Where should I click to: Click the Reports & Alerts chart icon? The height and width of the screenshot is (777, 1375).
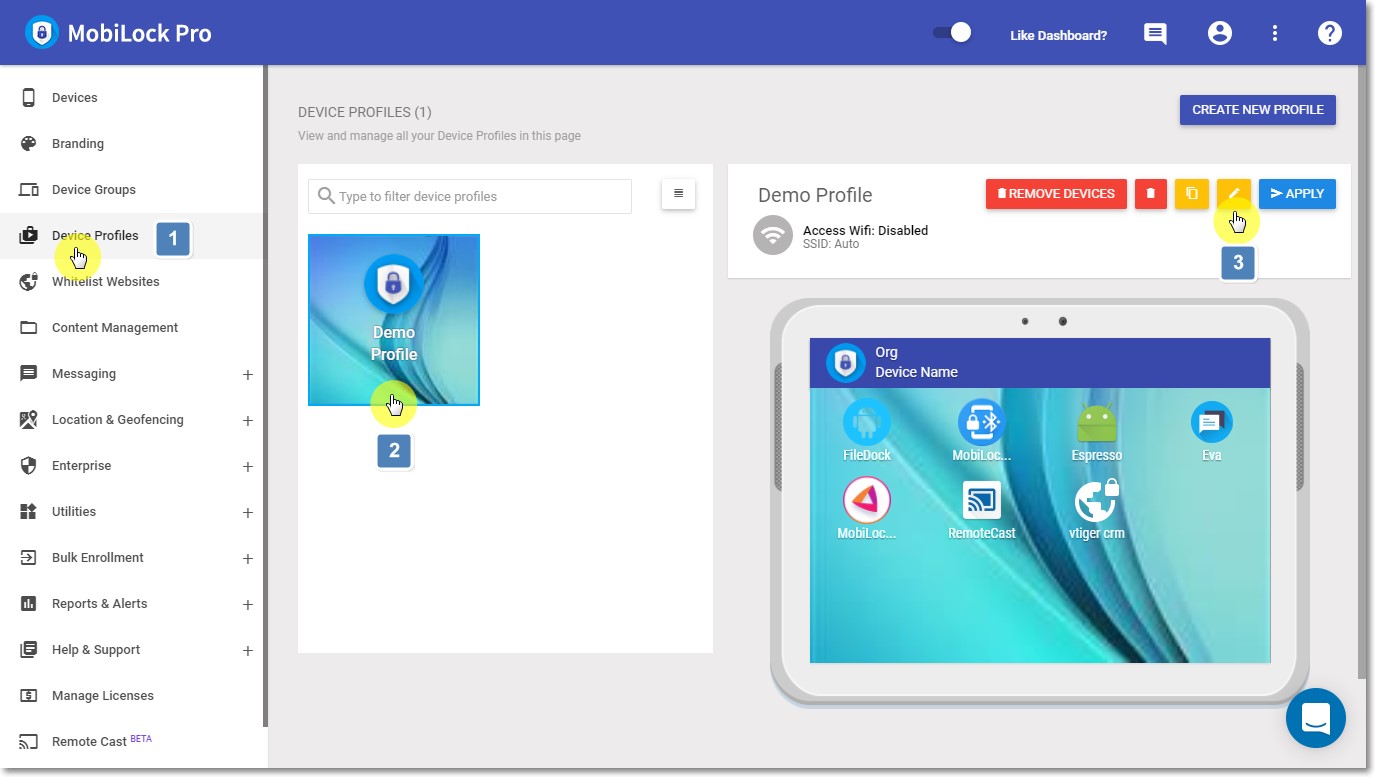coord(29,604)
